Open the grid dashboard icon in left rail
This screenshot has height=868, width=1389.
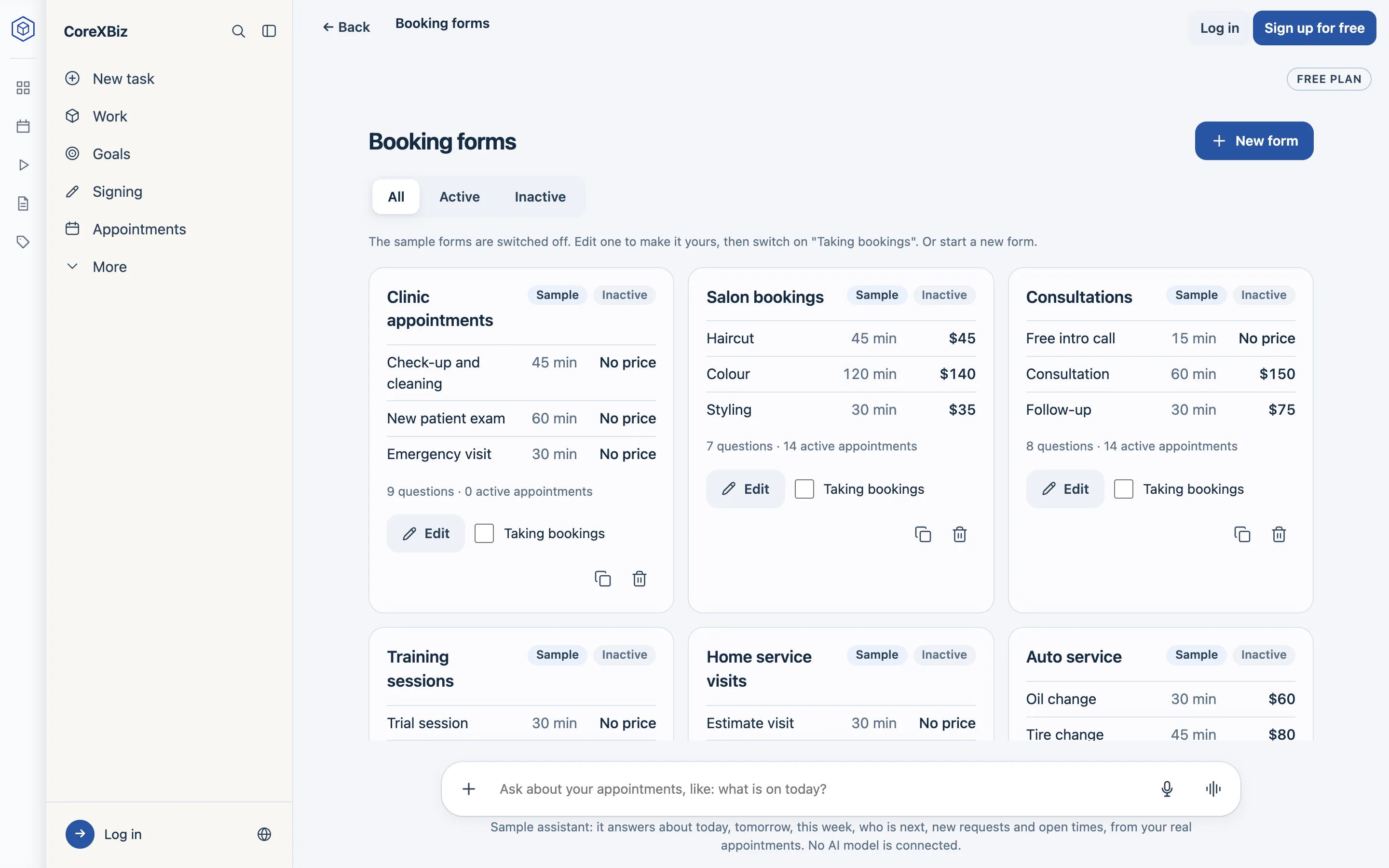pos(23,88)
